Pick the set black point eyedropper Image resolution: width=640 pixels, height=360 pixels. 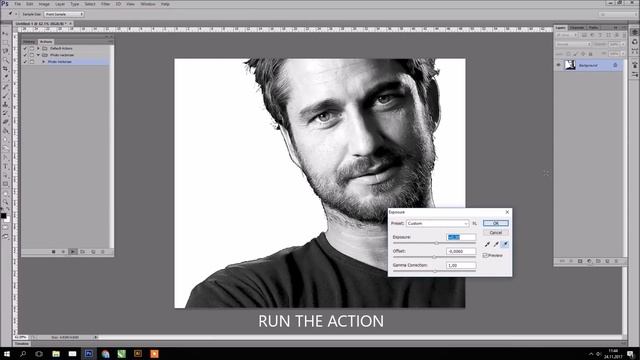click(487, 244)
